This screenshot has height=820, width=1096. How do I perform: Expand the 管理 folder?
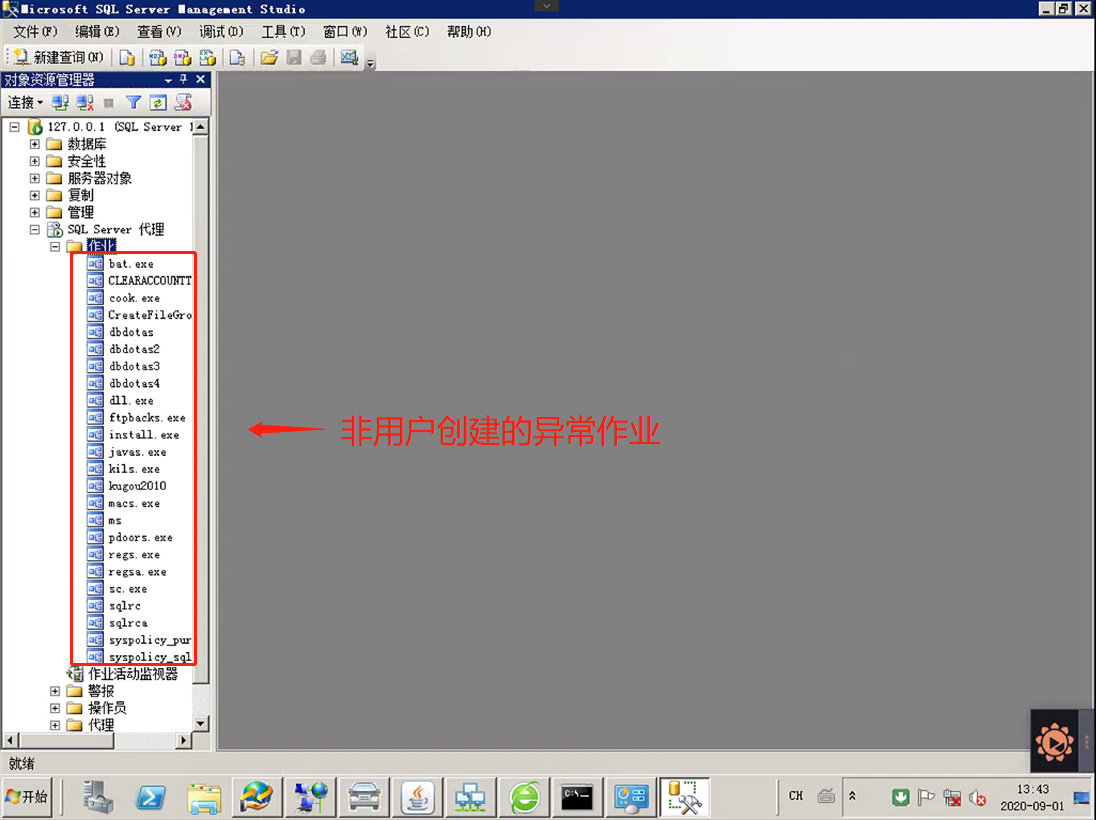coord(35,213)
